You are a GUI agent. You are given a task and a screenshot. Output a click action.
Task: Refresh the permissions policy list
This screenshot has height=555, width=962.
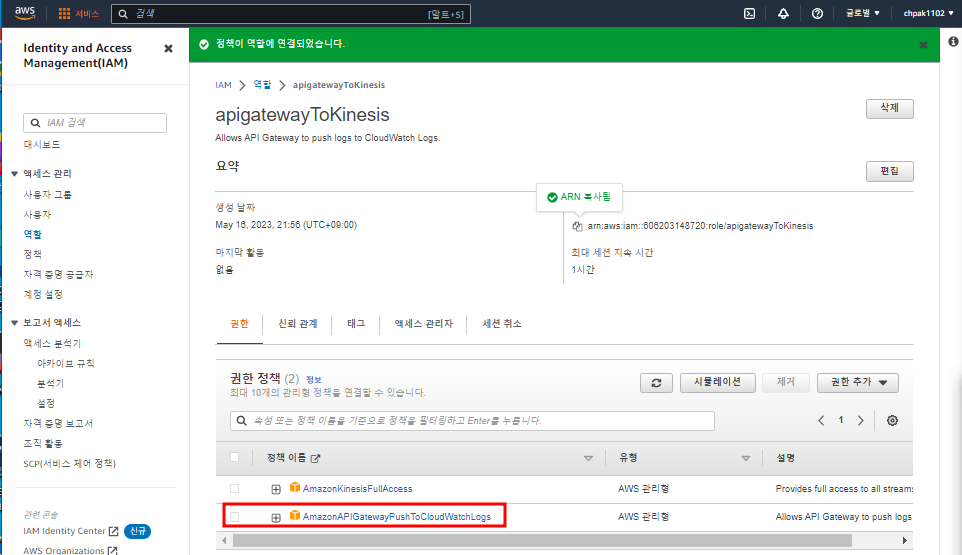coord(656,383)
